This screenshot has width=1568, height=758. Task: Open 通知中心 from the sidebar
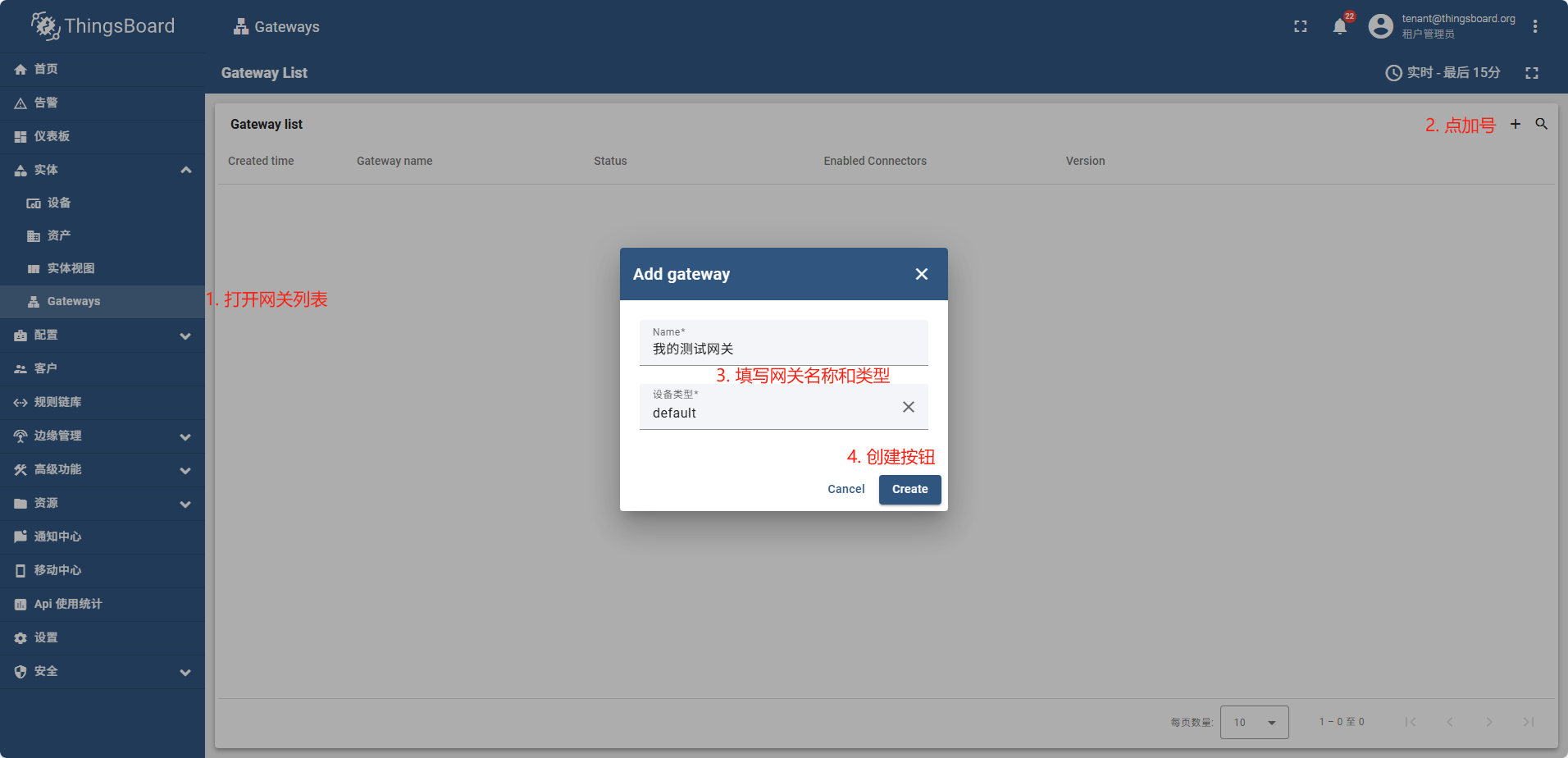coord(57,537)
